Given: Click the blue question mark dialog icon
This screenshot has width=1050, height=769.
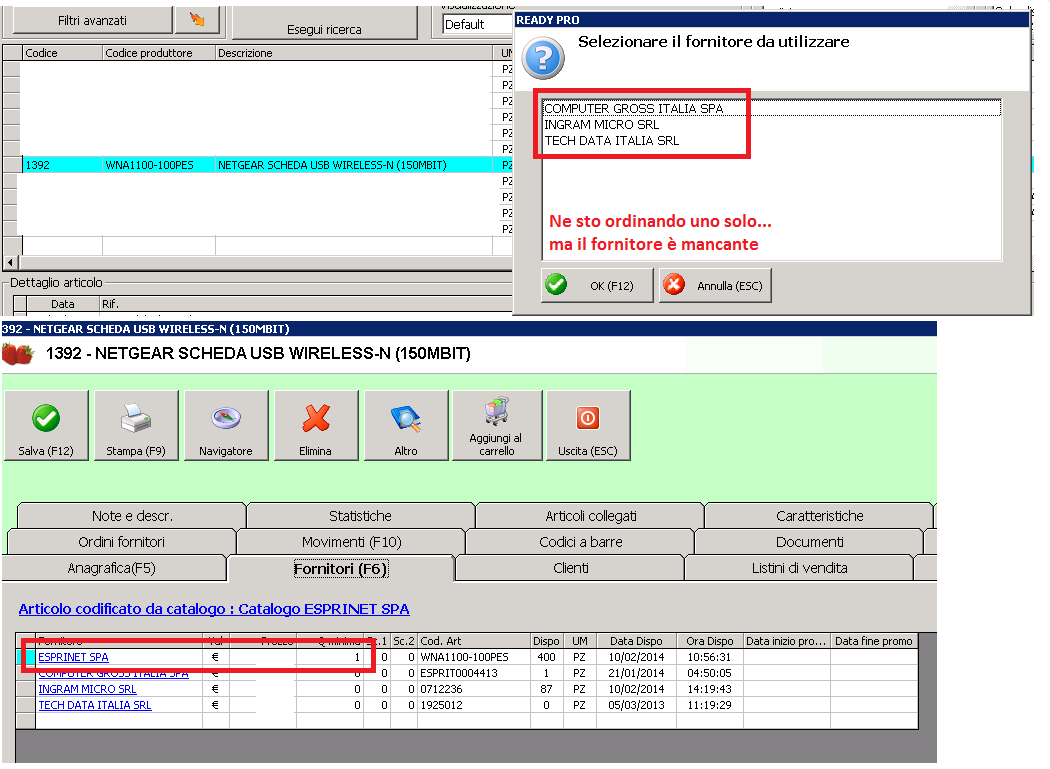Looking at the screenshot, I should tap(543, 58).
